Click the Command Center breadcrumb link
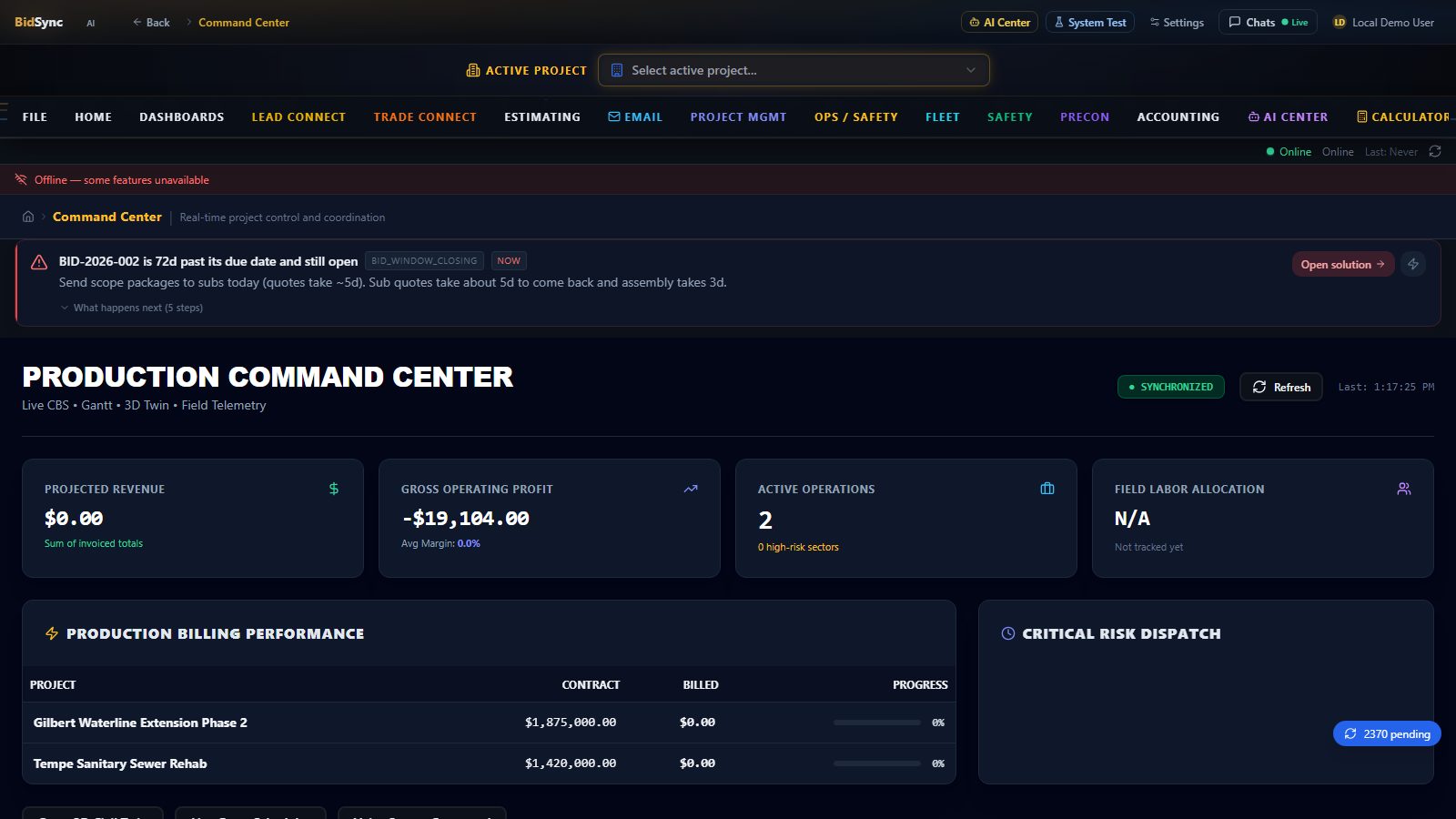 tap(107, 217)
